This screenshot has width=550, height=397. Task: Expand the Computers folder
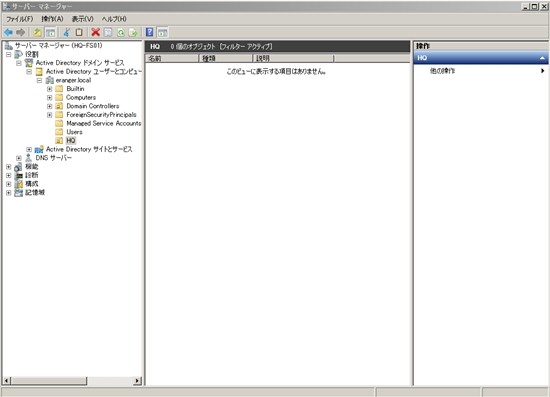pyautogui.click(x=49, y=97)
